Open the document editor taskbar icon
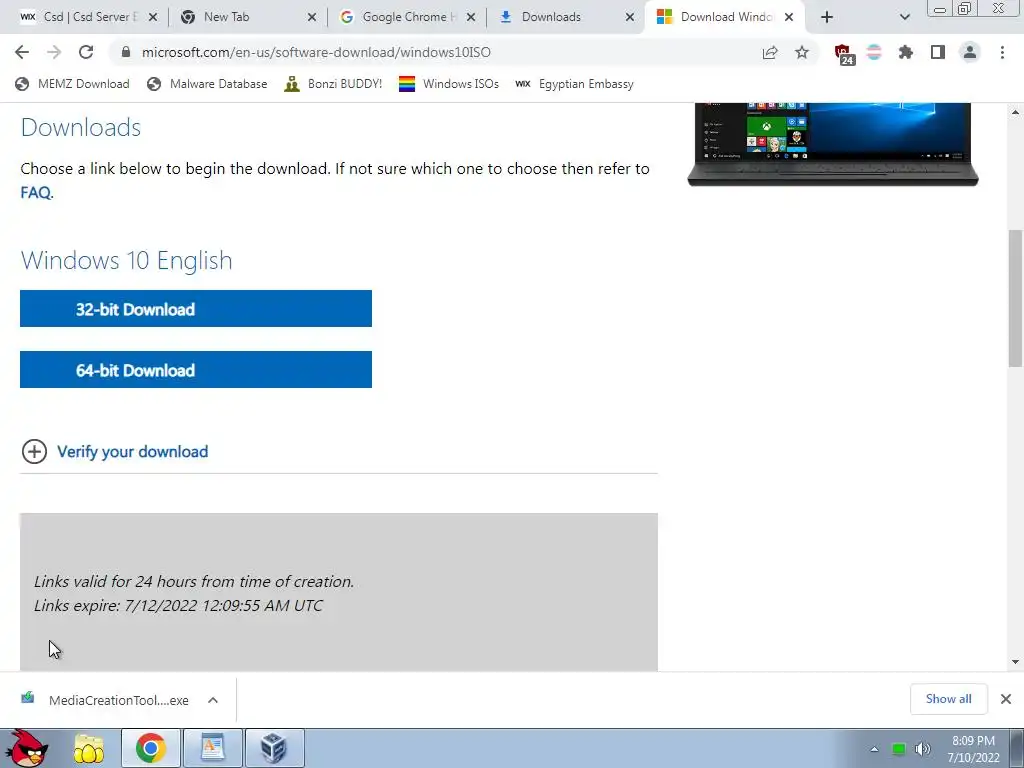Image resolution: width=1024 pixels, height=768 pixels. [x=213, y=748]
